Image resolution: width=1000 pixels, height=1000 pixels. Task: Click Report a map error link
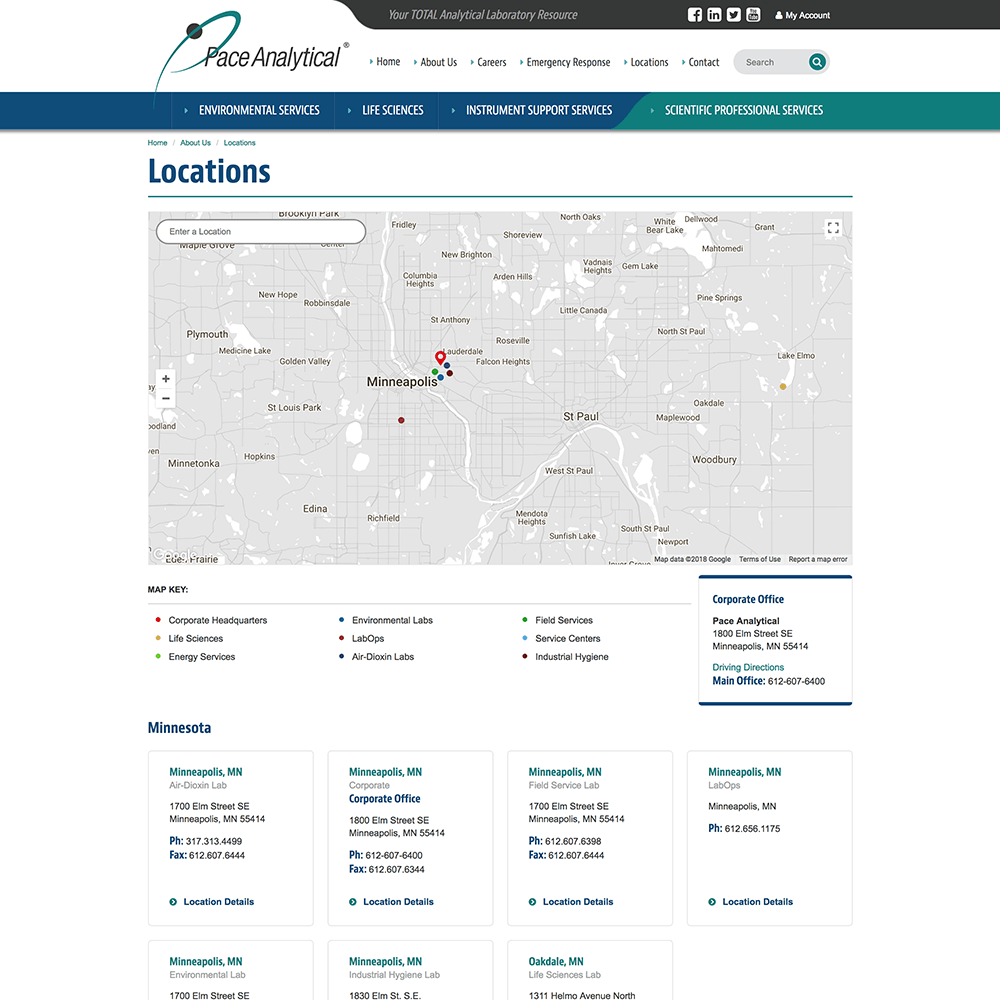[x=818, y=559]
